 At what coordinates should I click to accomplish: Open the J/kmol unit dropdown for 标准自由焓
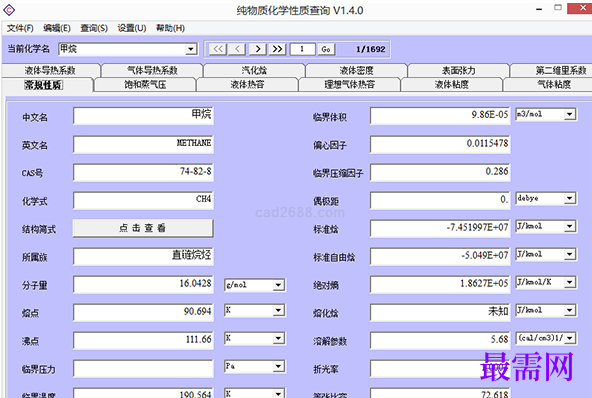(570, 255)
